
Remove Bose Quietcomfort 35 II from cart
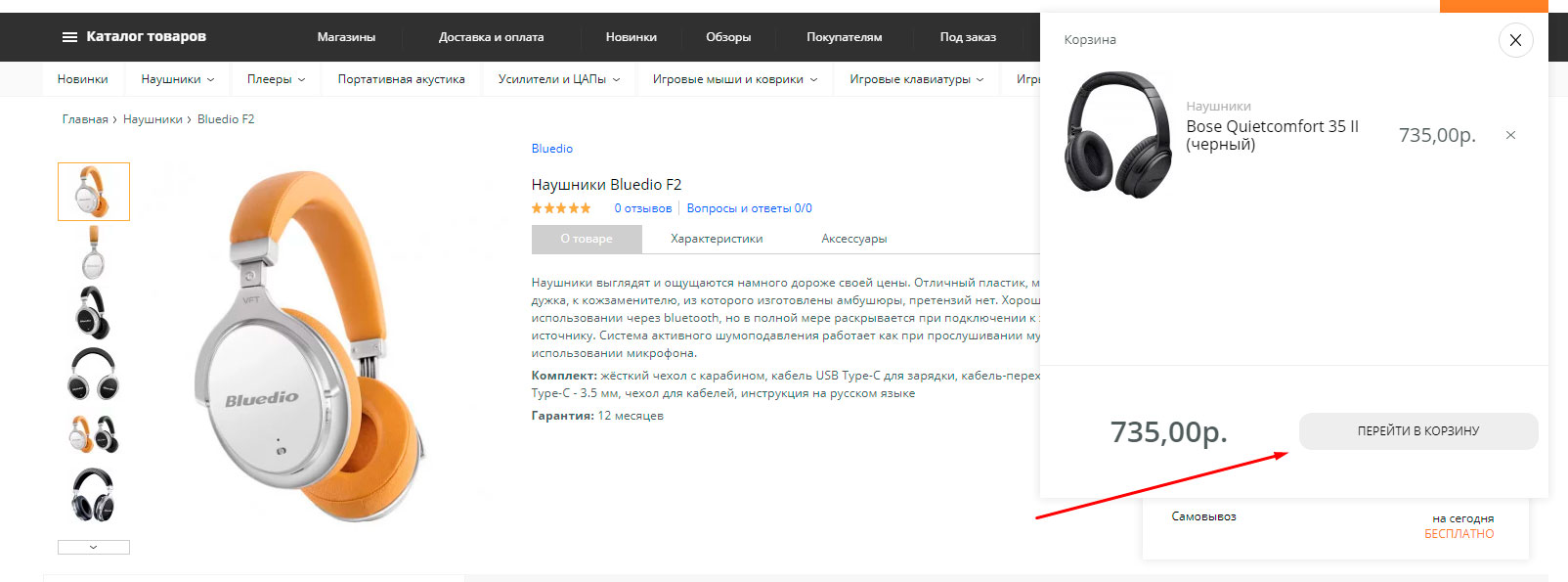pyautogui.click(x=1510, y=135)
